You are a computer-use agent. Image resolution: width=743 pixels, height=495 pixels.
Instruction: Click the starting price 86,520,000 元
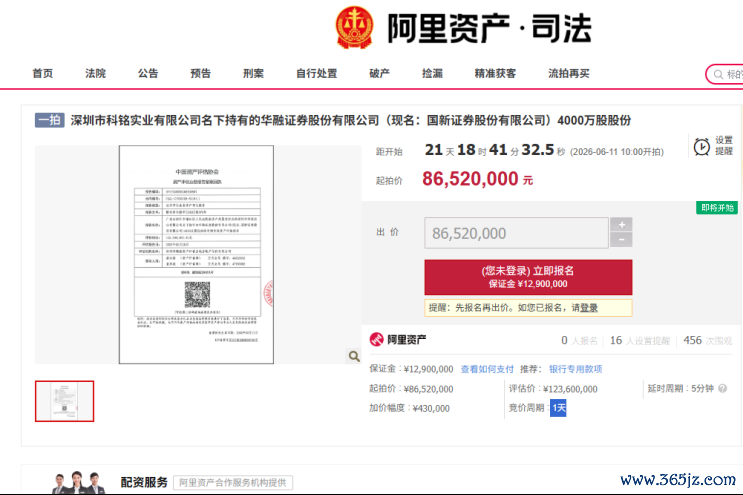[477, 179]
